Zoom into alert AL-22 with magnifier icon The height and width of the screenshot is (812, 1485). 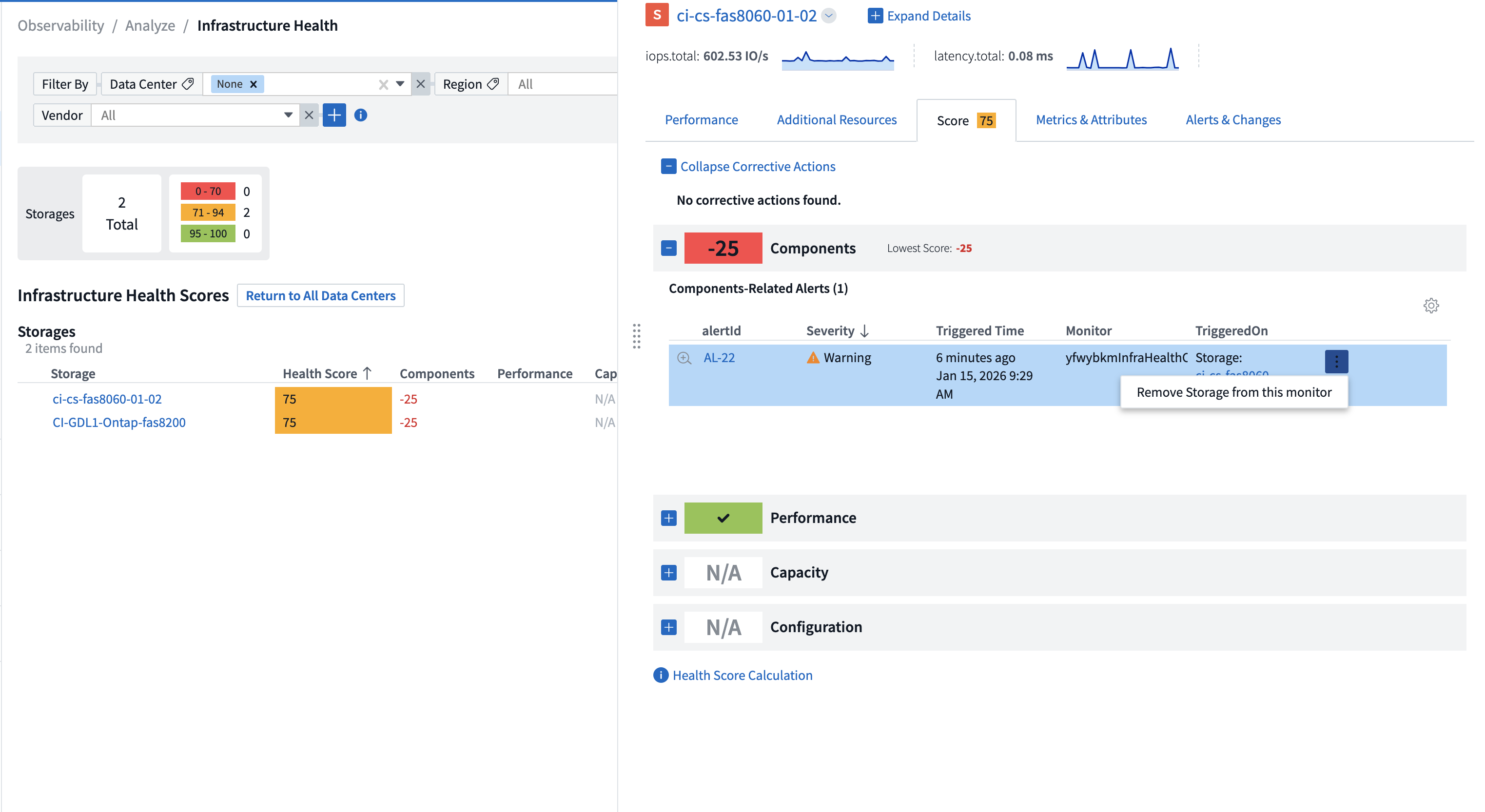click(x=684, y=357)
